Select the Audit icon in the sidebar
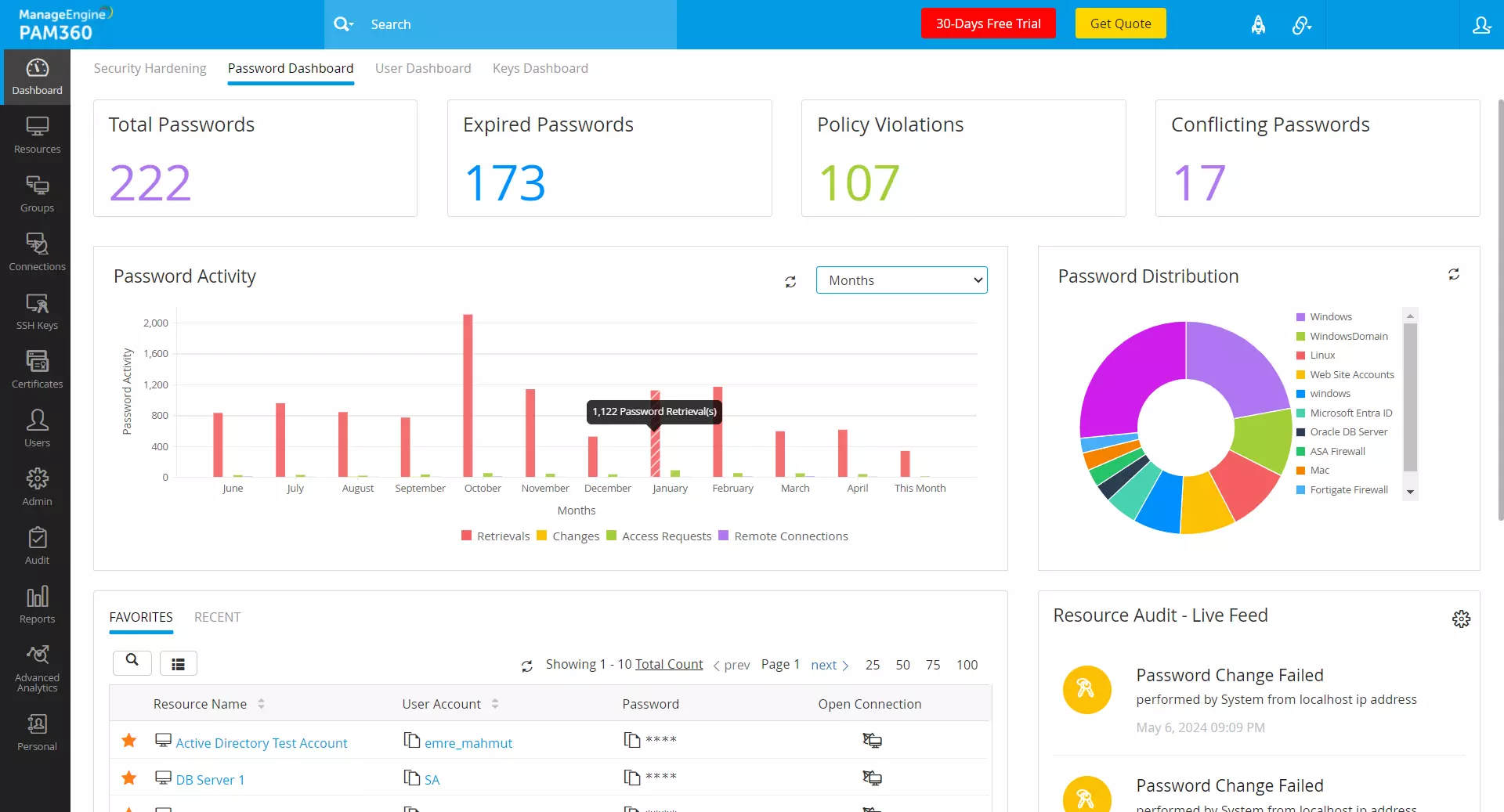 coord(36,544)
